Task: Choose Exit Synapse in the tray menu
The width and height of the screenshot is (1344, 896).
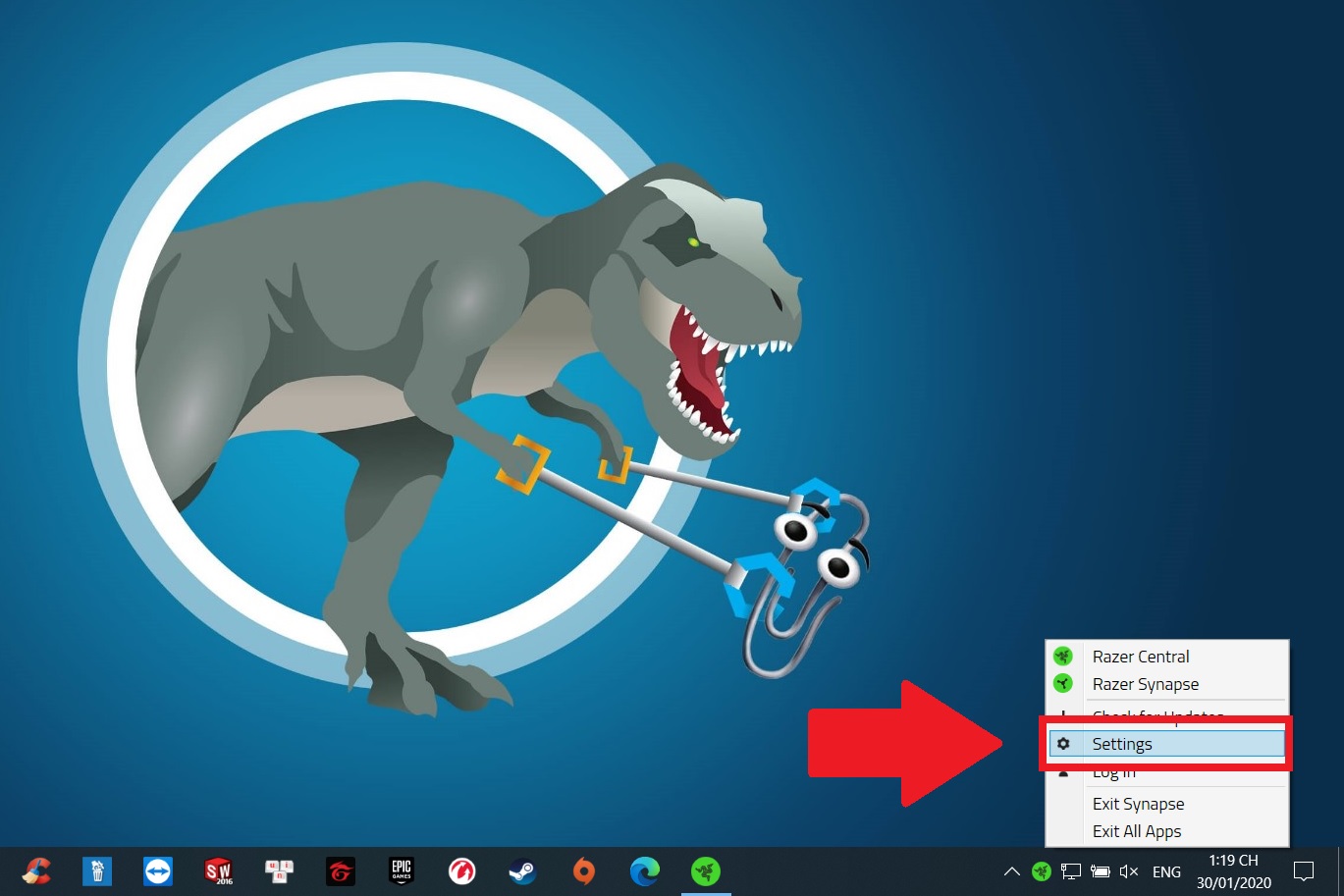Action: (1167, 804)
